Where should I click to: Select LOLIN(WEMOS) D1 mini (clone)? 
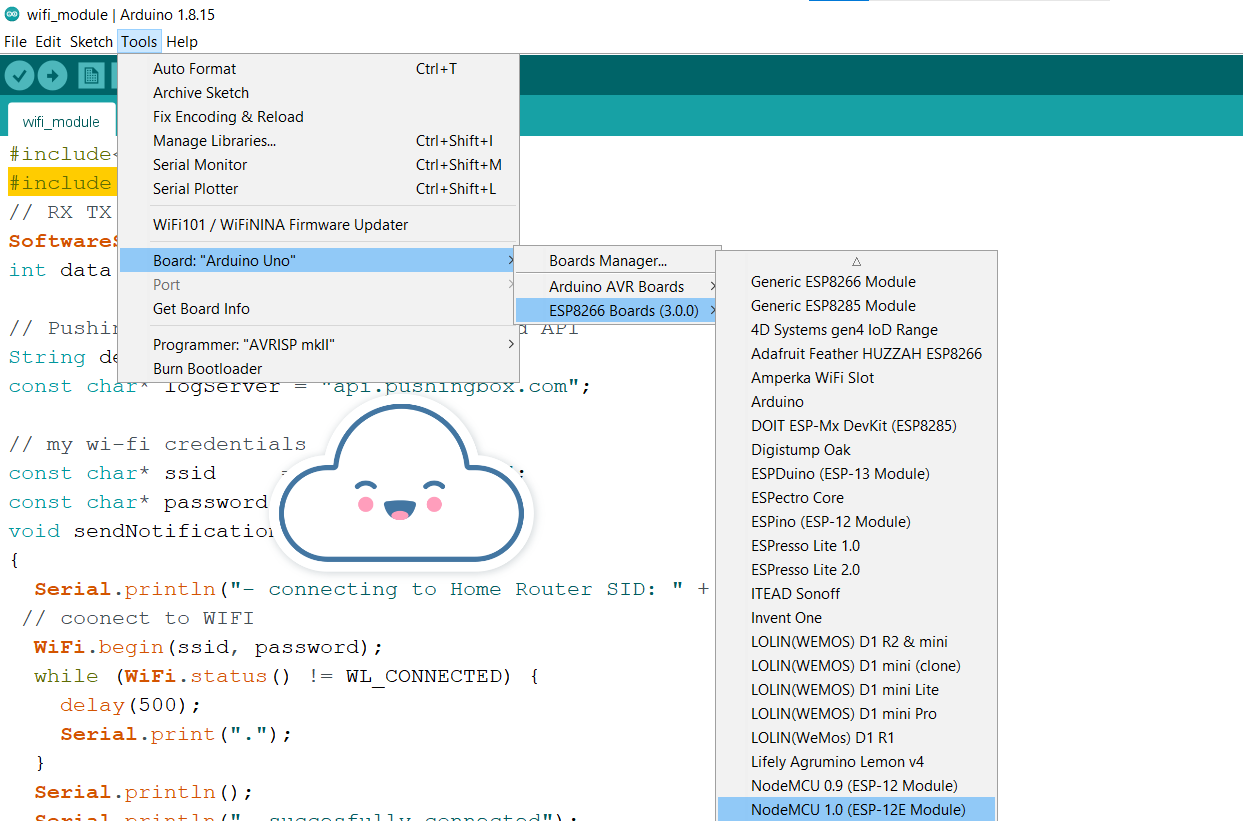coord(857,666)
